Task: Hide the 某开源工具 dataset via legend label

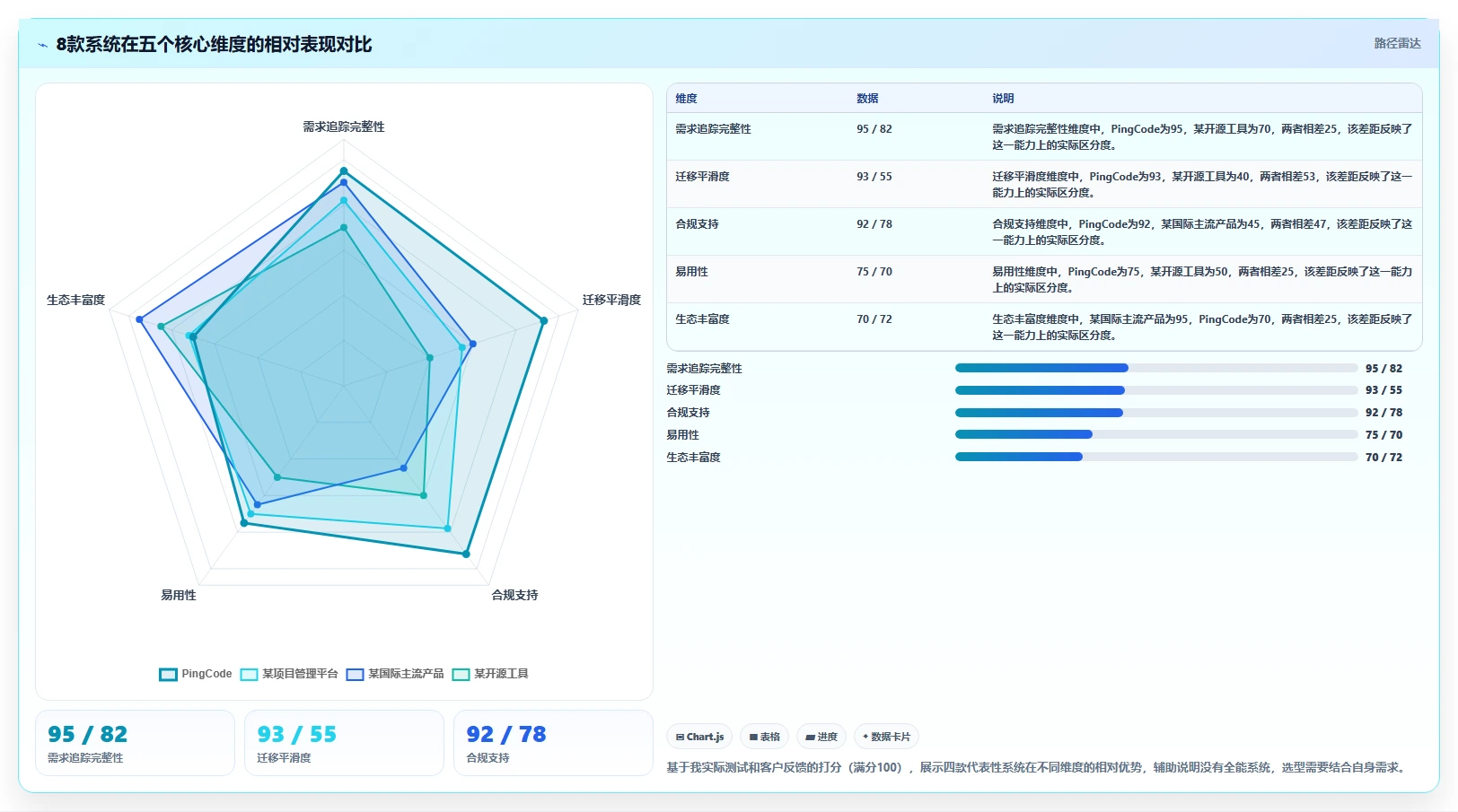Action: [501, 674]
